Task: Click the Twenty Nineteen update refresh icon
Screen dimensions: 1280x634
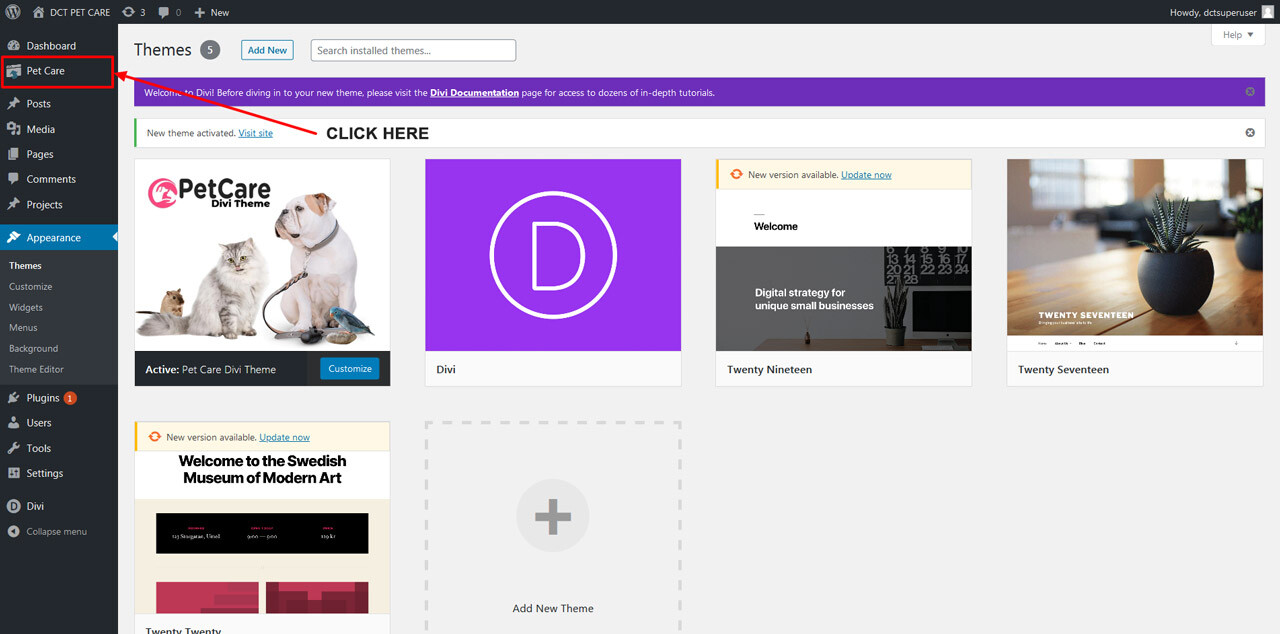Action: tap(736, 174)
